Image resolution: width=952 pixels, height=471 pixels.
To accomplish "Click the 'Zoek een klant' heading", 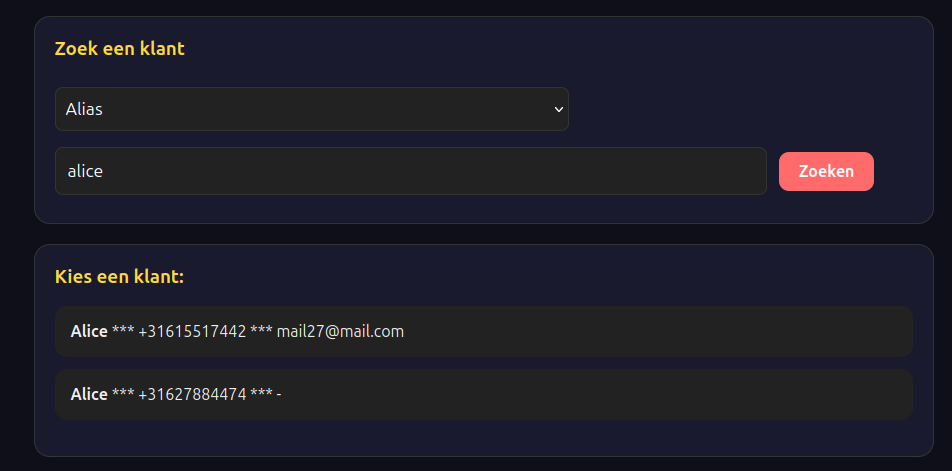I will (119, 48).
